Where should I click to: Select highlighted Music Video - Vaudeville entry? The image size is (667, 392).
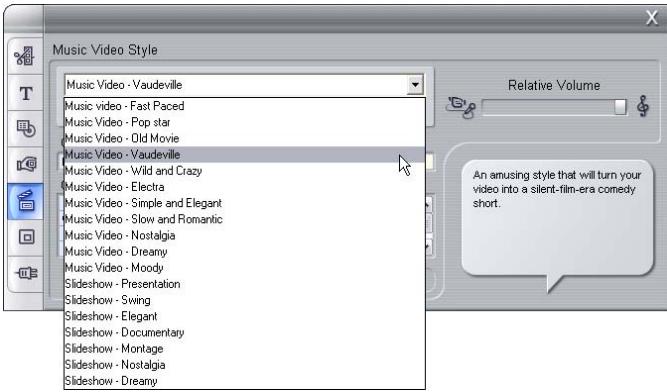[x=245, y=155]
